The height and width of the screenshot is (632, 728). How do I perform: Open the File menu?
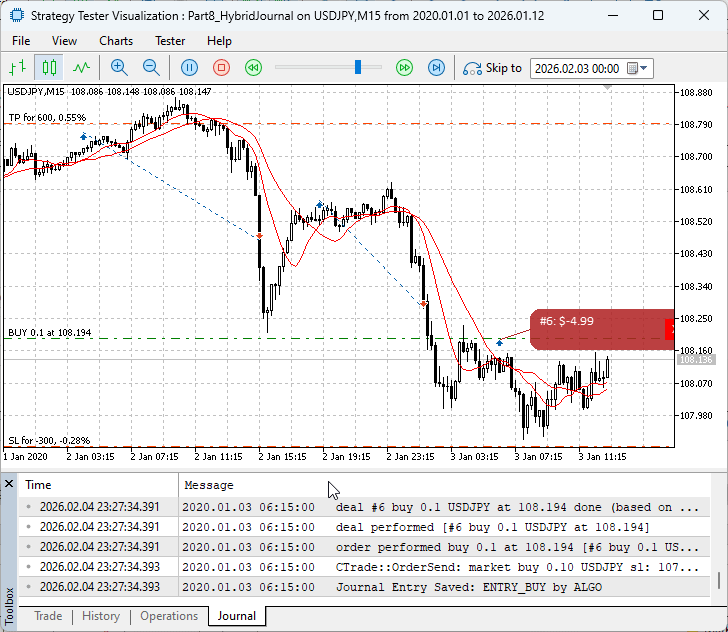pos(21,41)
